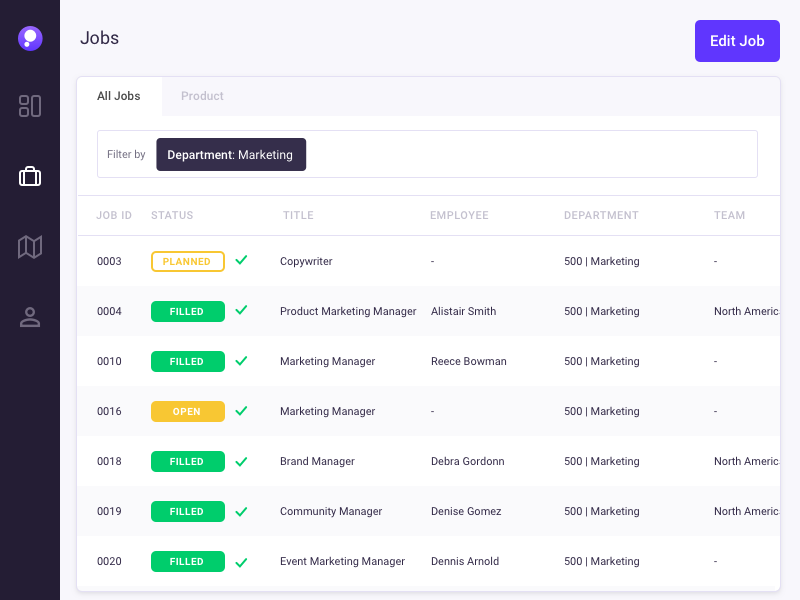Click the green checkmark in row 0004
Screen dimensions: 800x600
pos(241,310)
